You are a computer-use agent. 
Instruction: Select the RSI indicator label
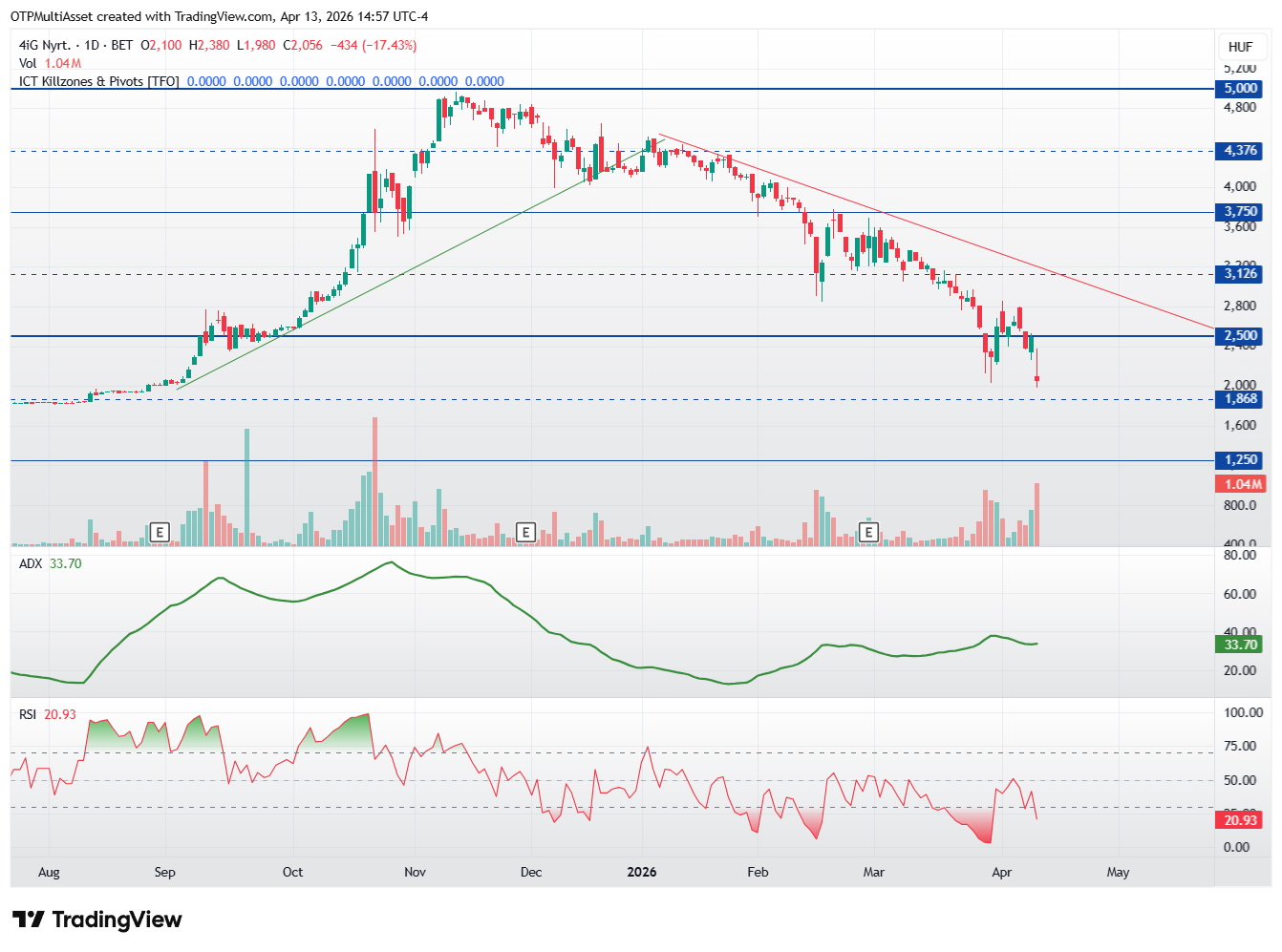point(28,714)
